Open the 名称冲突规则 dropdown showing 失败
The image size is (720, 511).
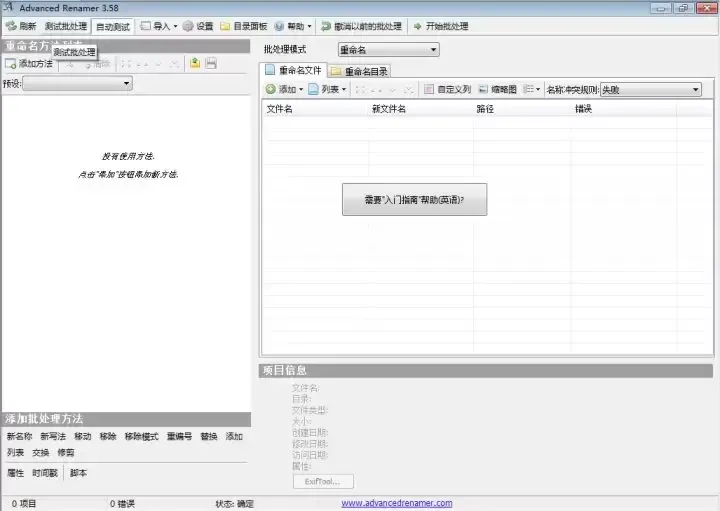coord(651,90)
